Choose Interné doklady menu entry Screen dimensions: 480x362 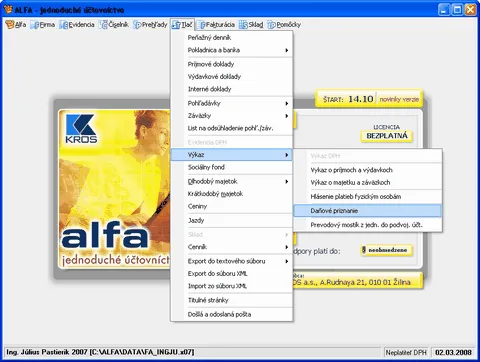(232, 89)
